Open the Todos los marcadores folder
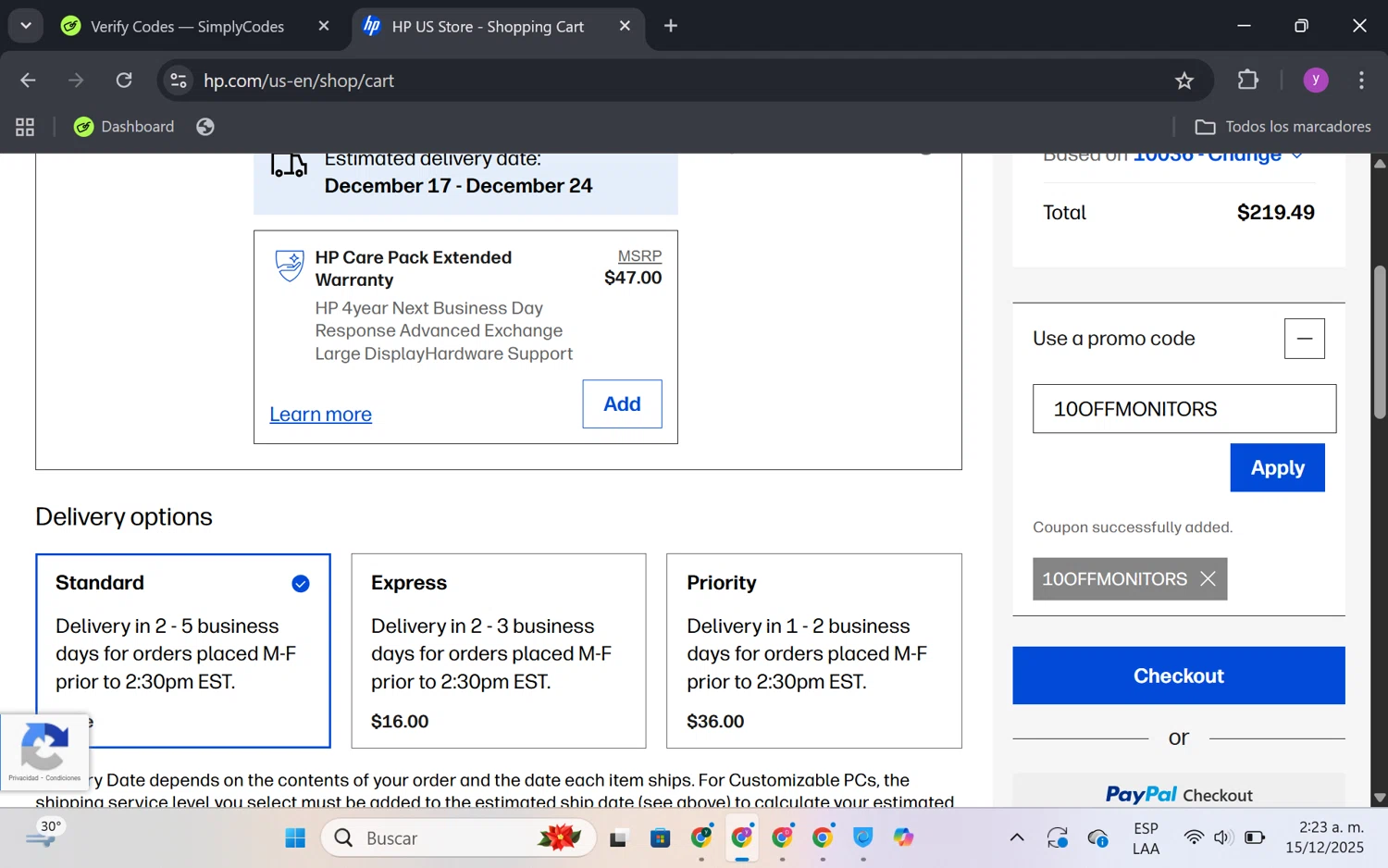The width and height of the screenshot is (1388, 868). (1283, 127)
